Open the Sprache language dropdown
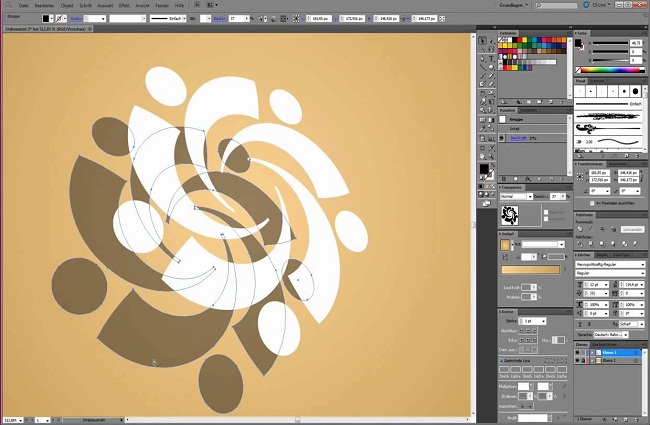This screenshot has width=650, height=425. click(611, 335)
